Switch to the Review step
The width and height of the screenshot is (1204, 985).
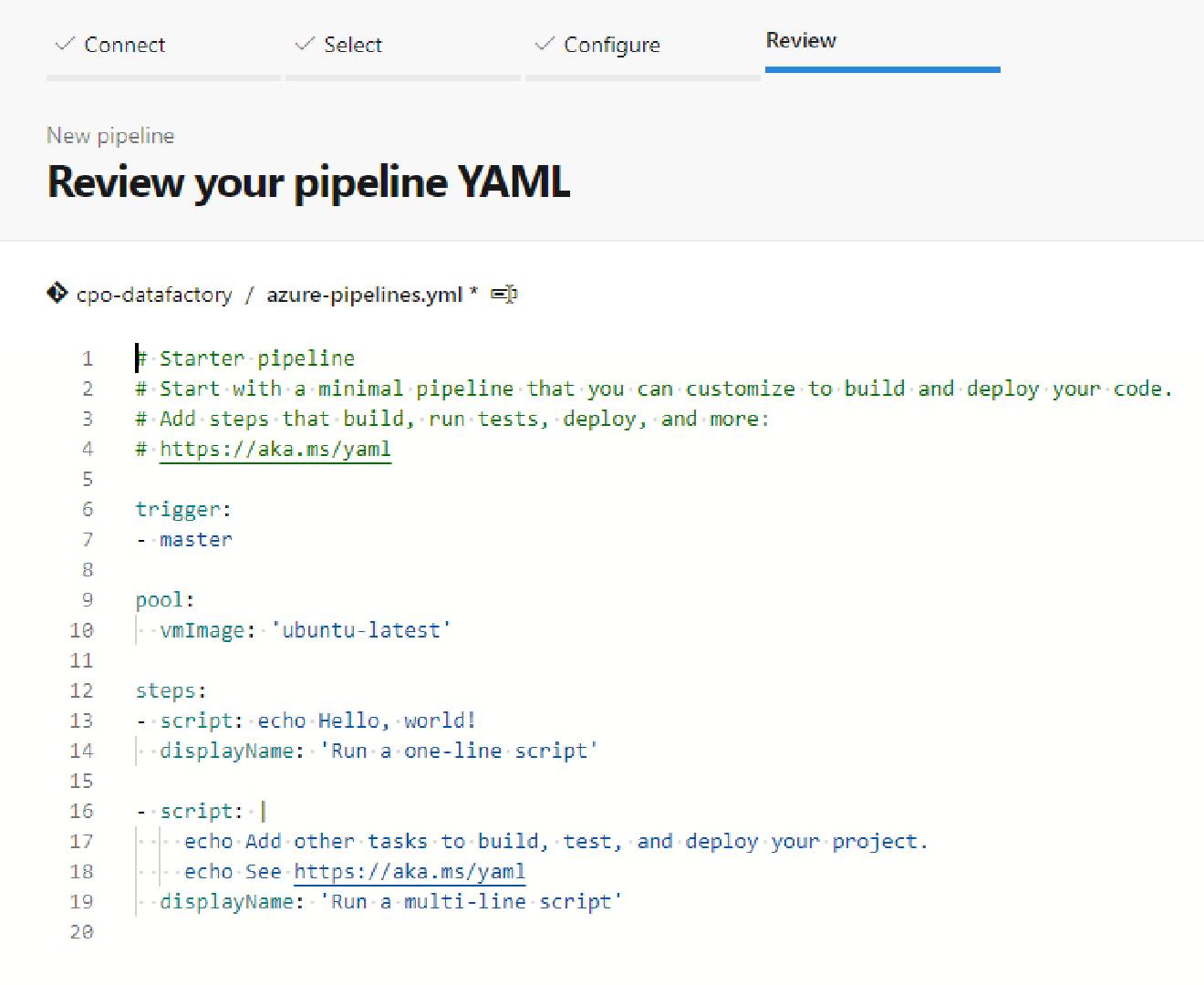point(801,41)
